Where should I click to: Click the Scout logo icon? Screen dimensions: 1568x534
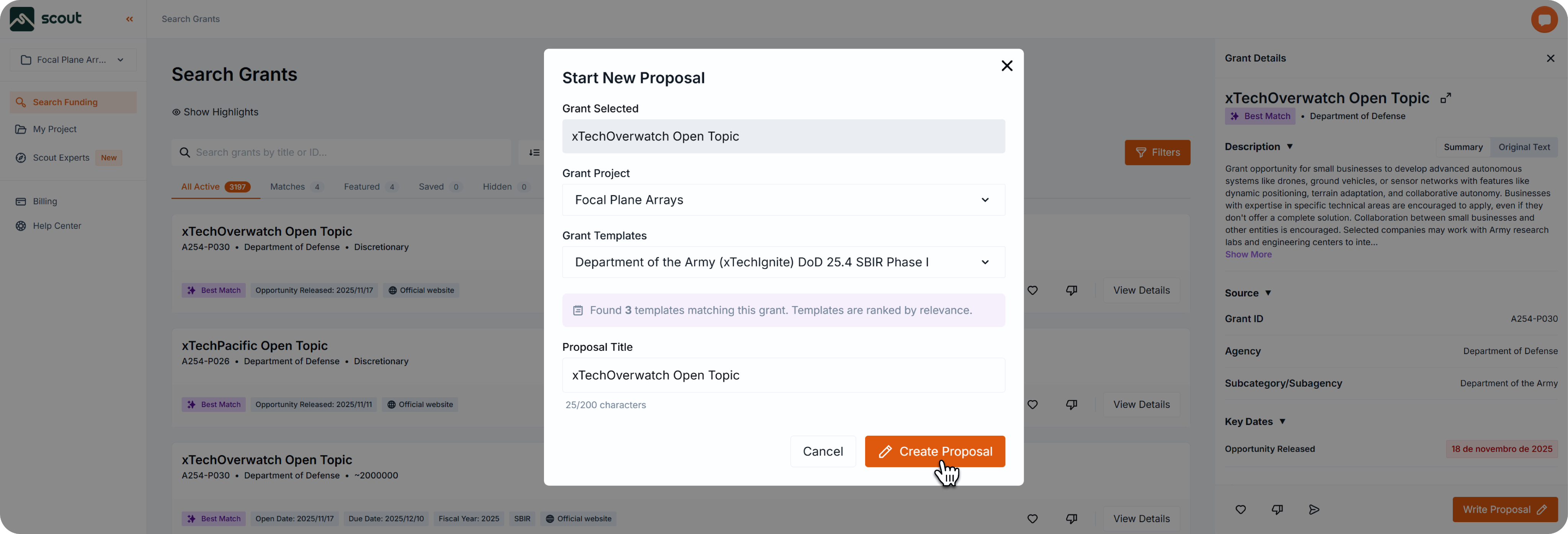(x=22, y=19)
